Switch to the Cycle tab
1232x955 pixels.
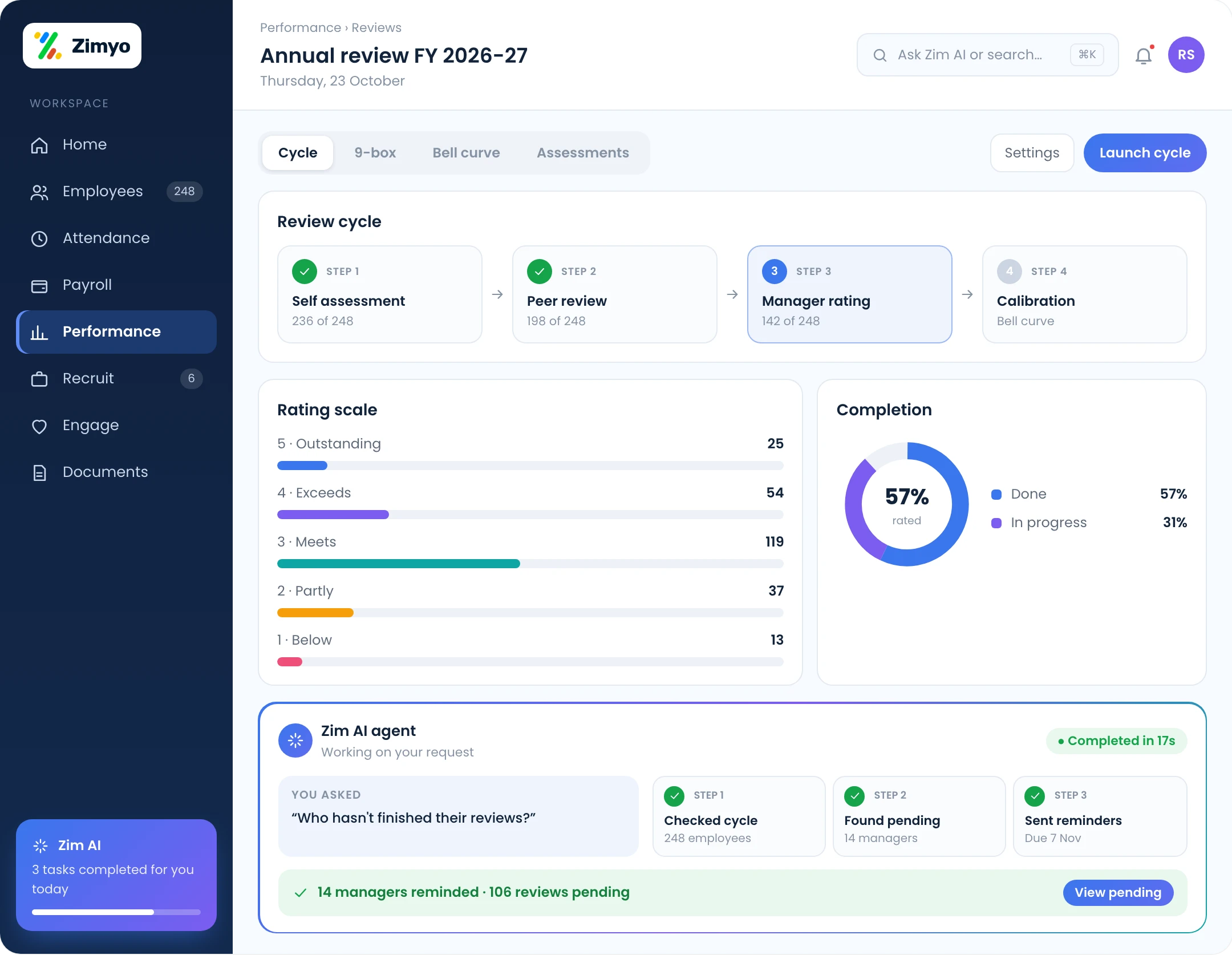coord(298,153)
